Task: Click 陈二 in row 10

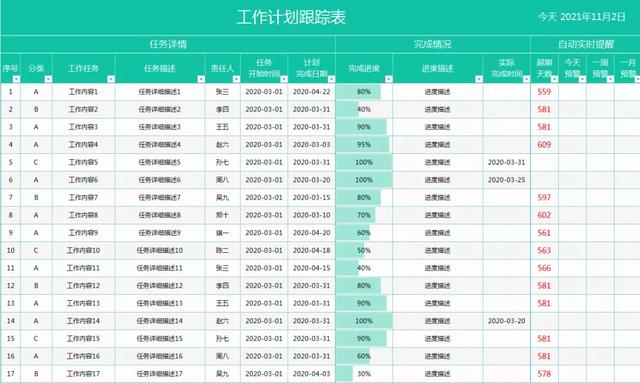Action: click(222, 250)
